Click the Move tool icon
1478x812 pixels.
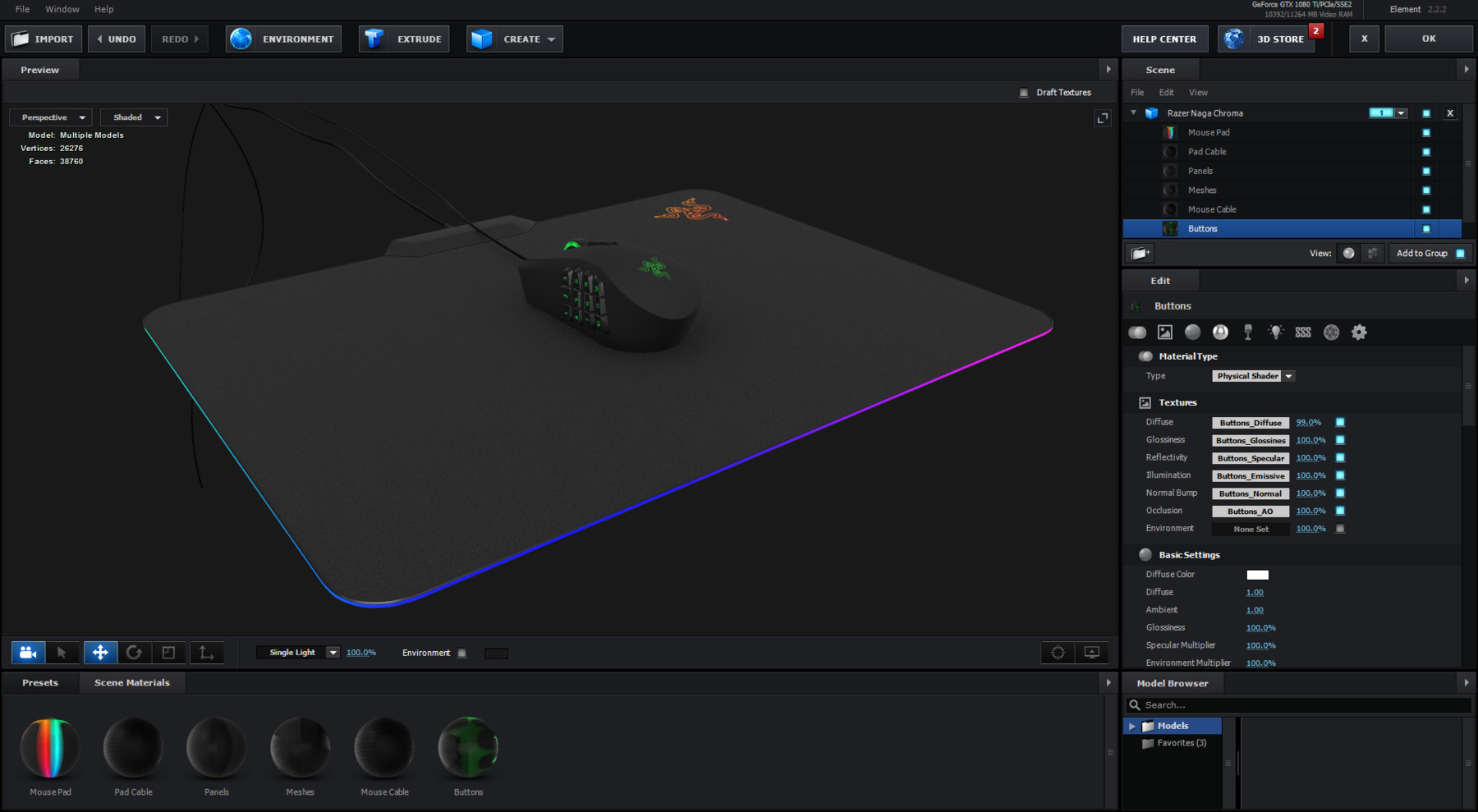pyautogui.click(x=100, y=652)
